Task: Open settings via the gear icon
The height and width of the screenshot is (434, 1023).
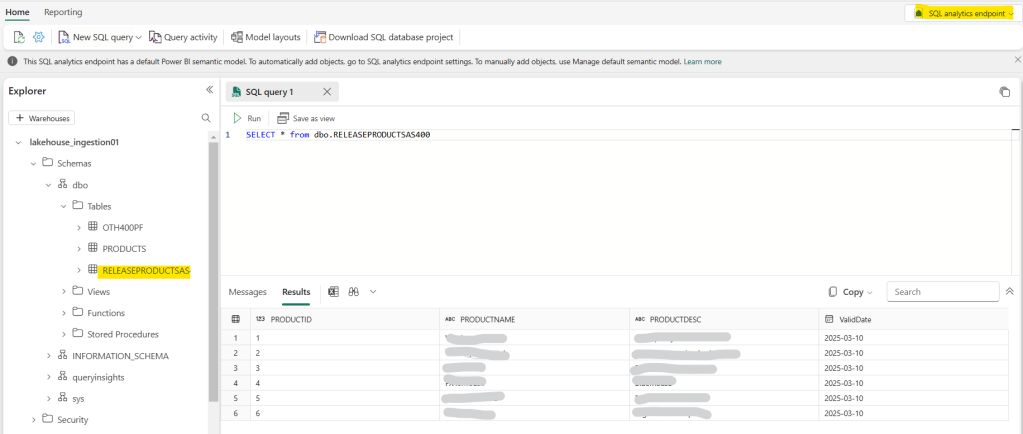Action: pyautogui.click(x=39, y=37)
